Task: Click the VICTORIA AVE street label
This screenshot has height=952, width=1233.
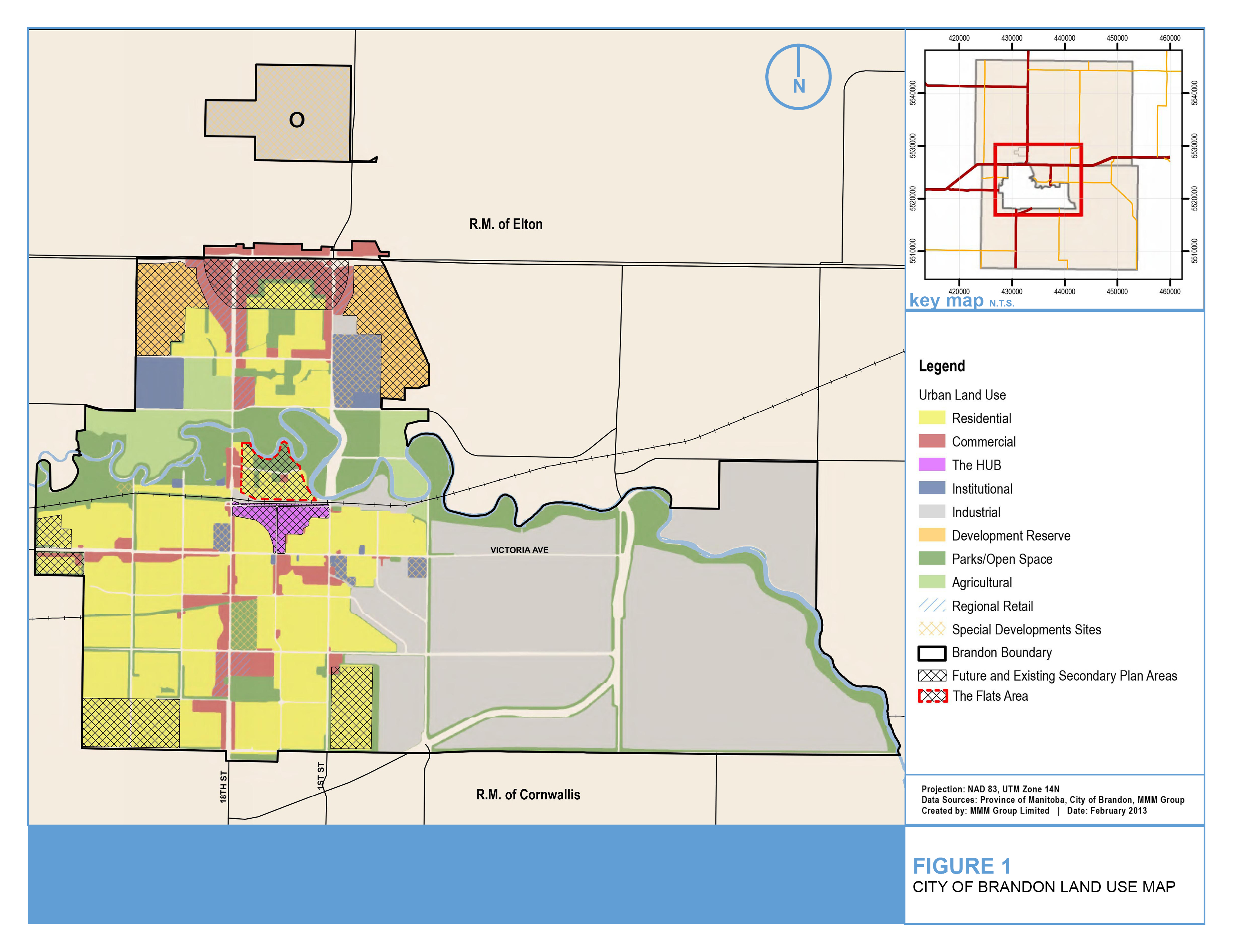Action: 519,550
